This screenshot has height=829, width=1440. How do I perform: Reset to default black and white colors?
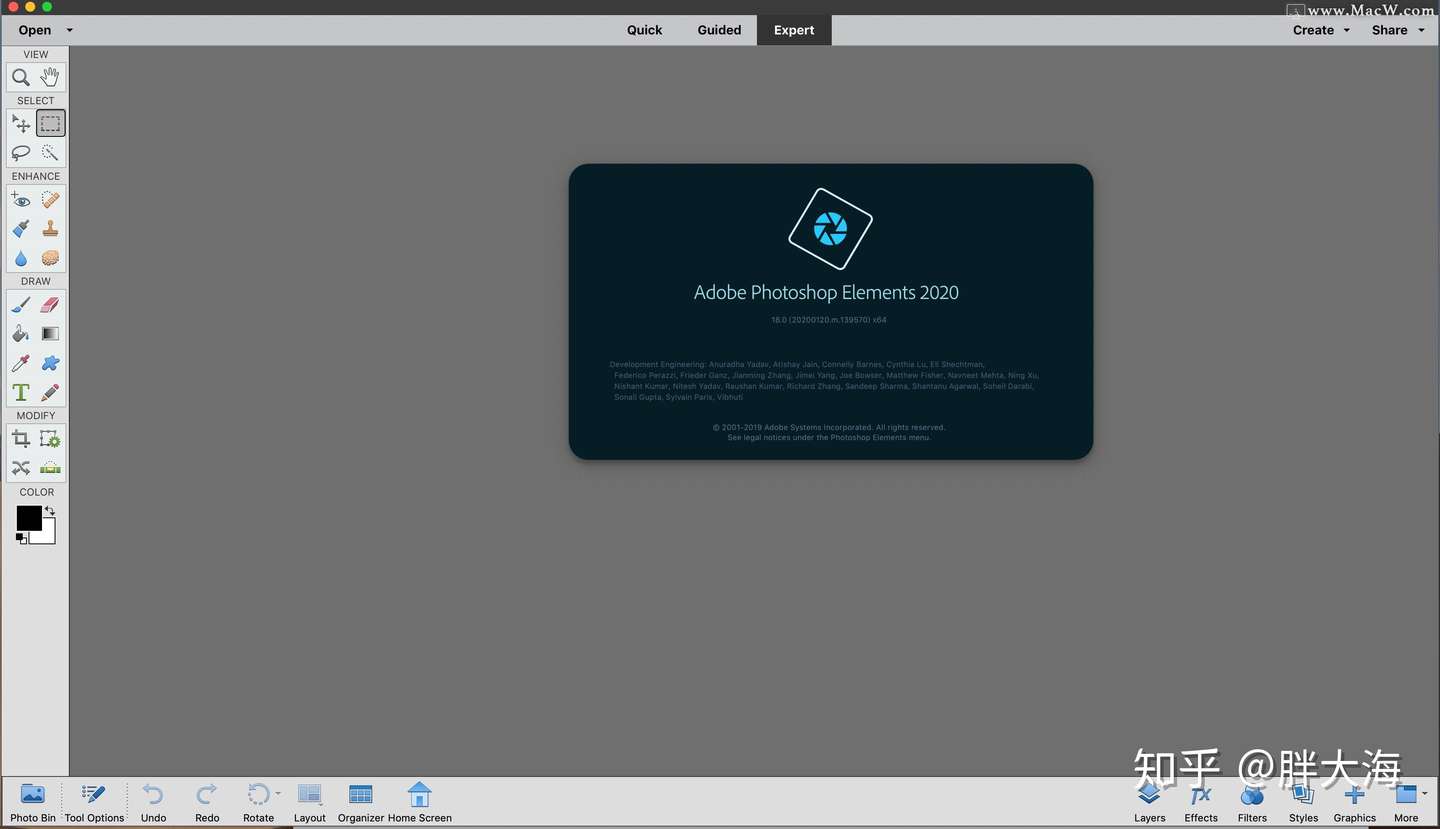point(21,539)
